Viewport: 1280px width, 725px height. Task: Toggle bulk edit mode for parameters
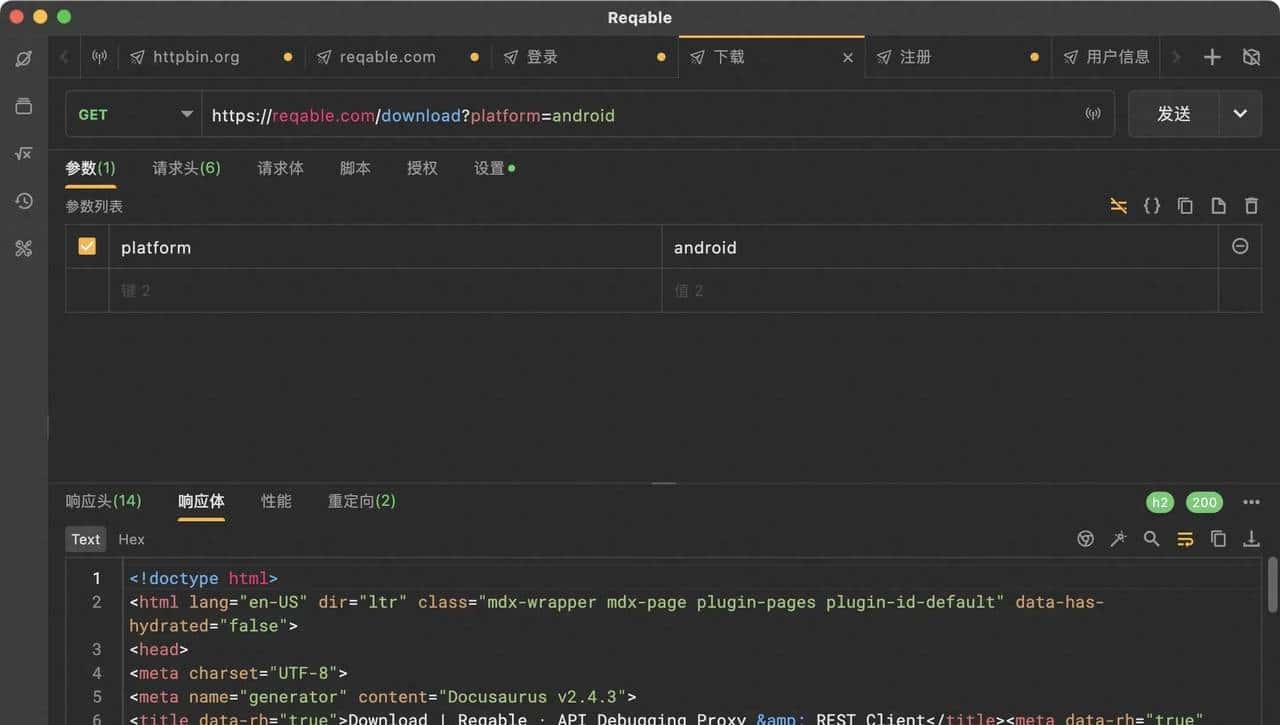click(1119, 206)
